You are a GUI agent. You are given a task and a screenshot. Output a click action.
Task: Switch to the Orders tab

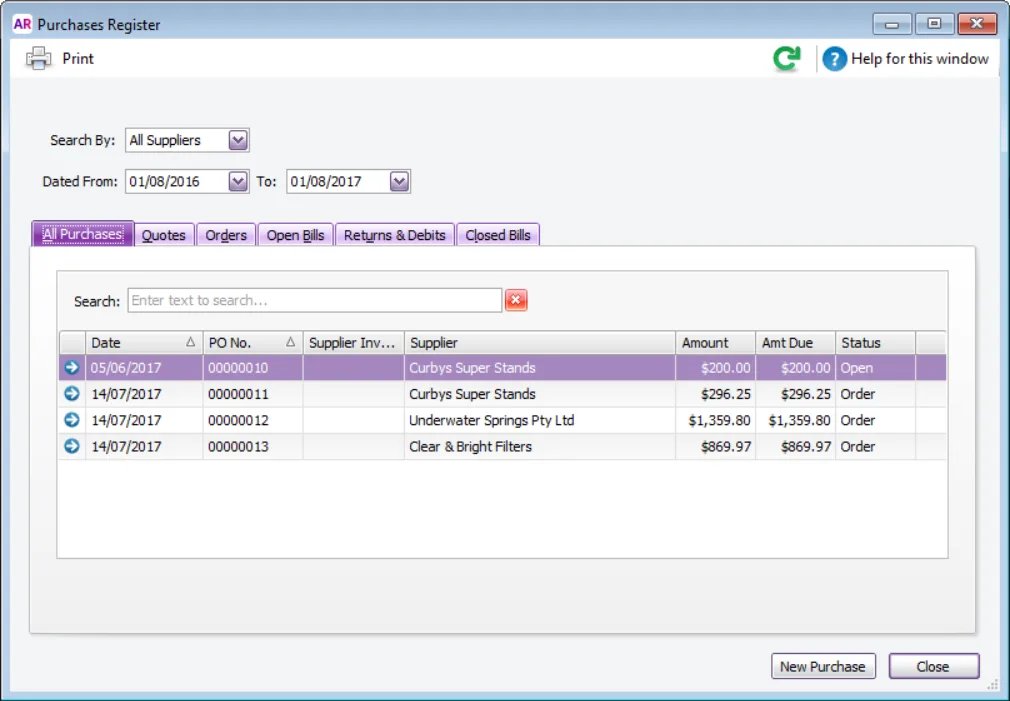[225, 235]
